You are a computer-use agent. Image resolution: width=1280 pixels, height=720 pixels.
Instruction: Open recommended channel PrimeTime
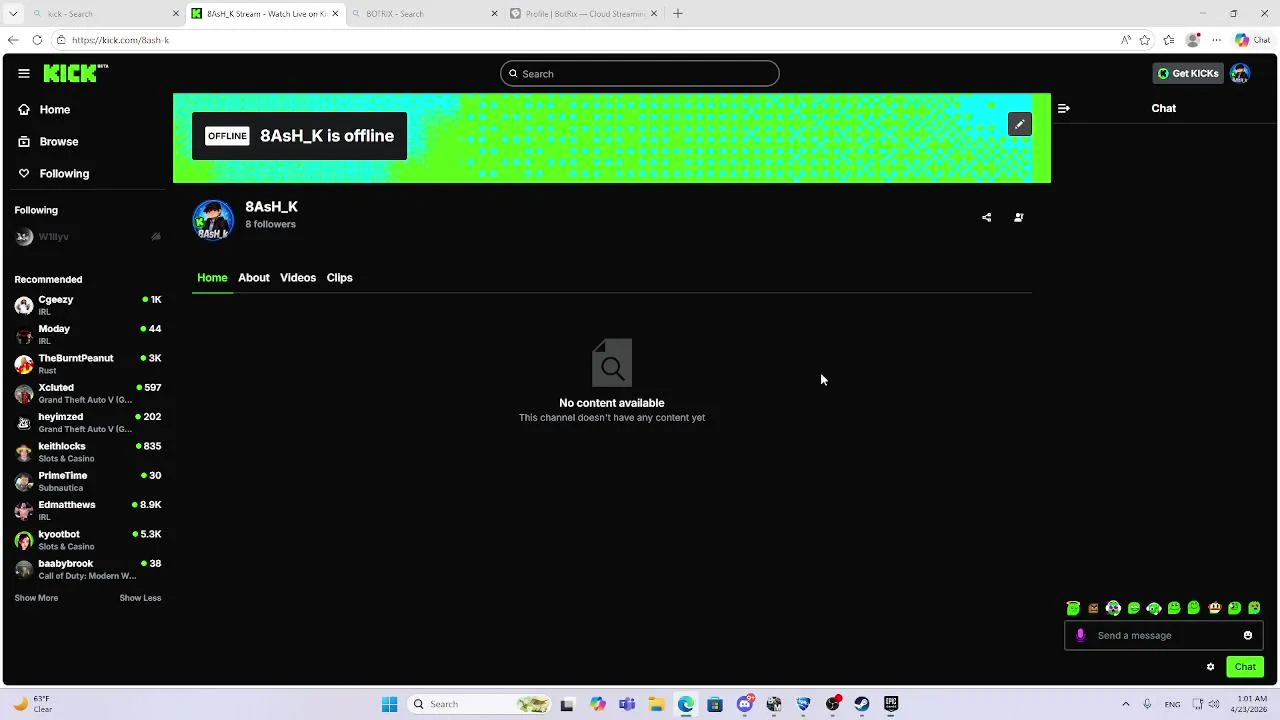(88, 481)
